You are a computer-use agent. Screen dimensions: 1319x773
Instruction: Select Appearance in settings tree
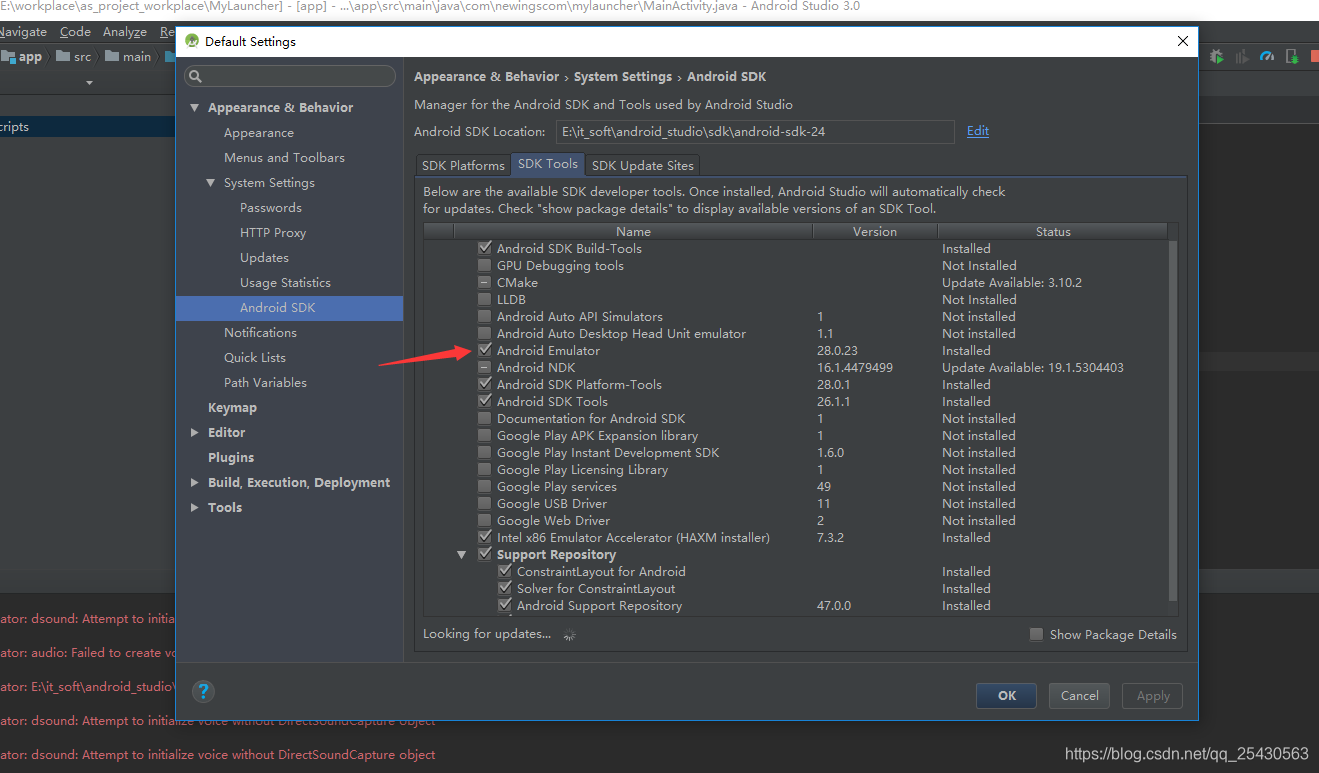(259, 132)
